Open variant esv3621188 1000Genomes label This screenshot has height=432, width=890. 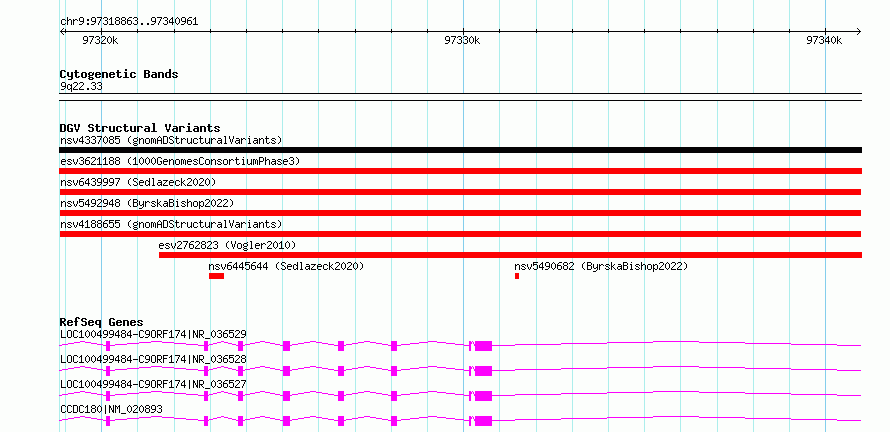pos(180,161)
